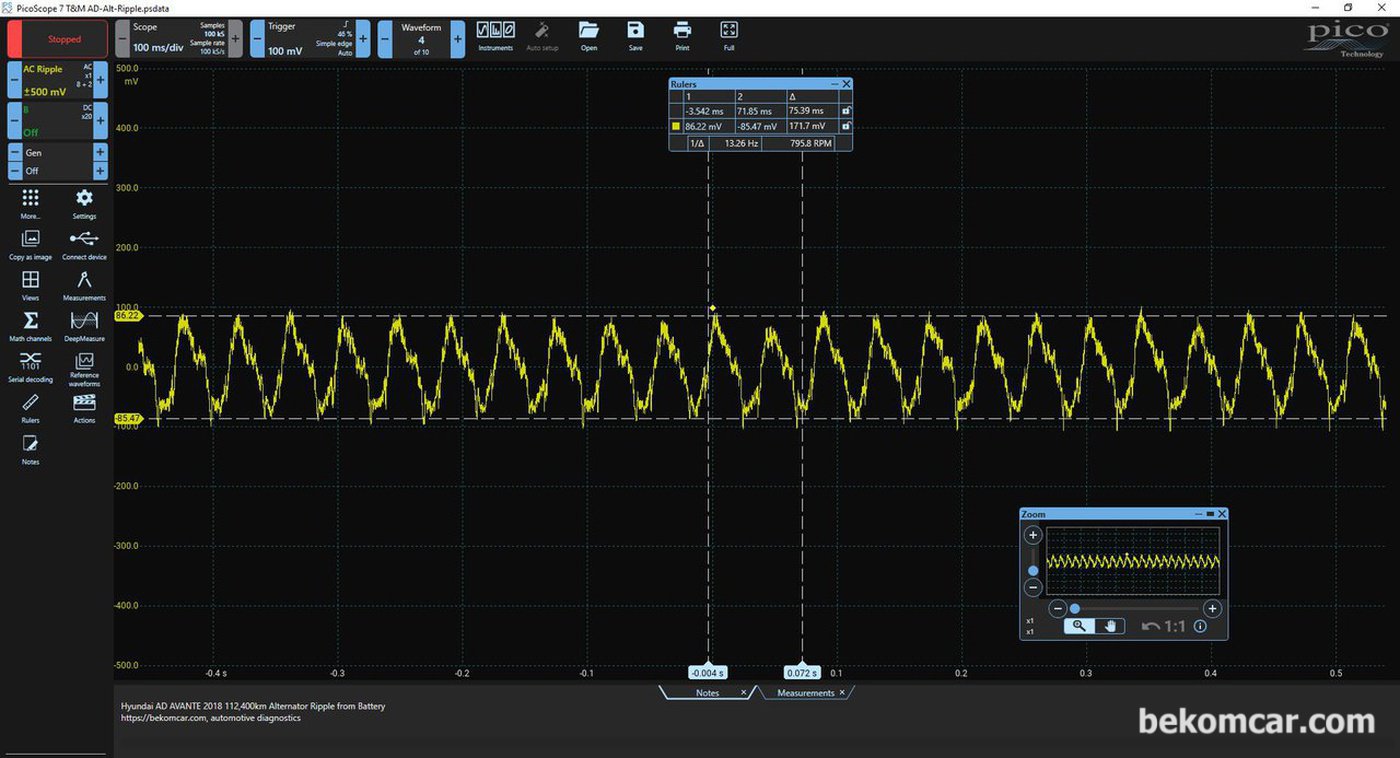This screenshot has width=1400, height=758.
Task: Open the Math channels tool
Action: pos(30,325)
